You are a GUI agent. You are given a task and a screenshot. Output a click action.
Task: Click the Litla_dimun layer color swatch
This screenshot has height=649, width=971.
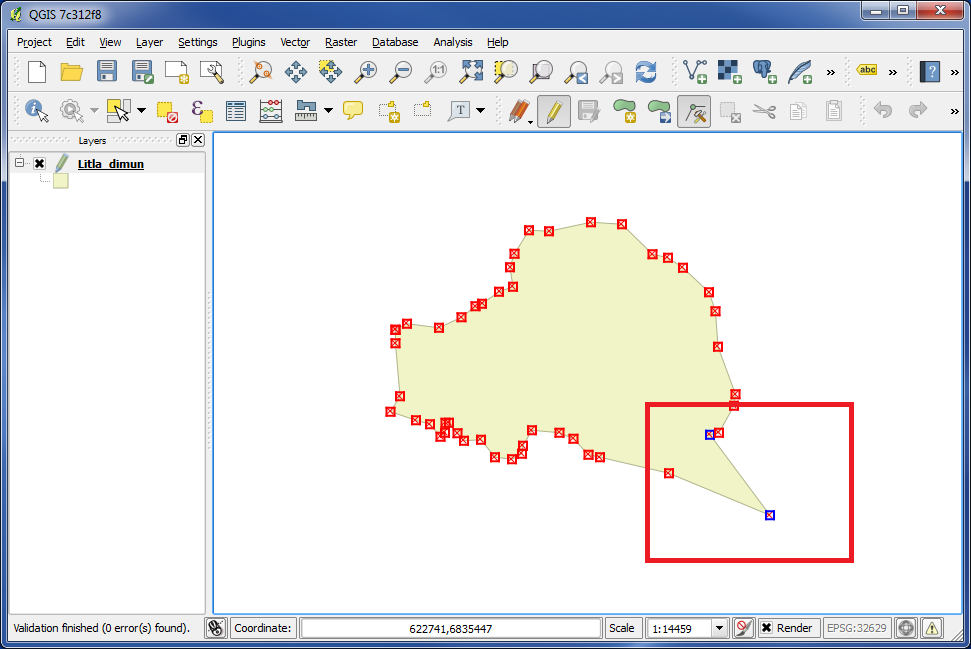61,181
